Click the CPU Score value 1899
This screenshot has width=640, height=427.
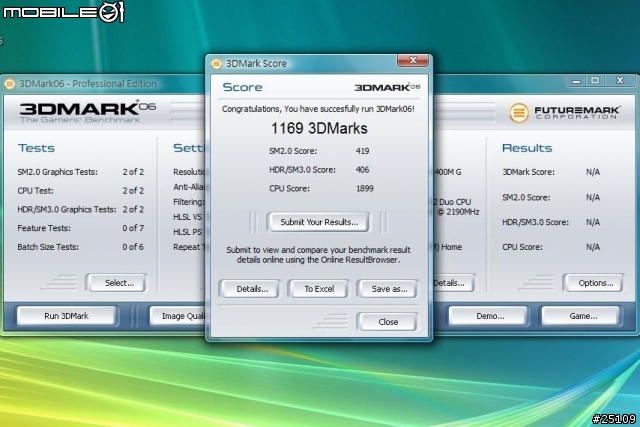(x=364, y=189)
